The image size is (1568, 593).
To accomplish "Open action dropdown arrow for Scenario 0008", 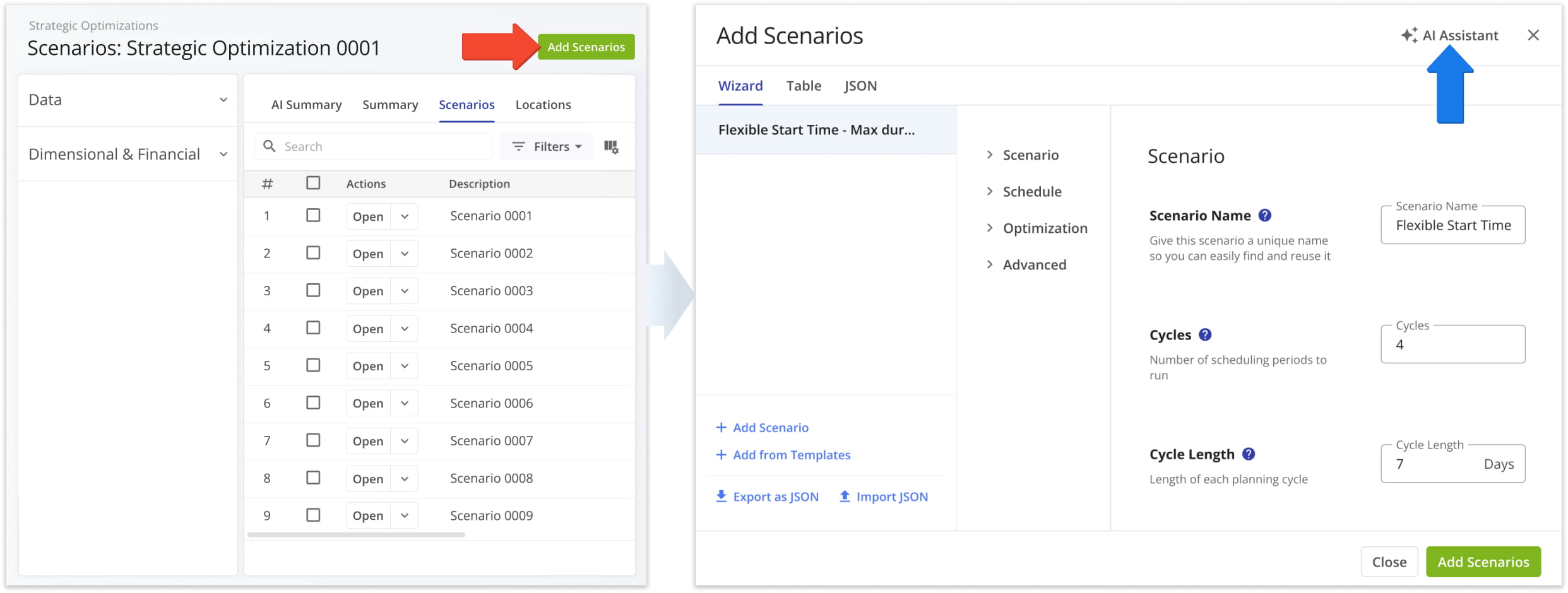I will 405,479.
